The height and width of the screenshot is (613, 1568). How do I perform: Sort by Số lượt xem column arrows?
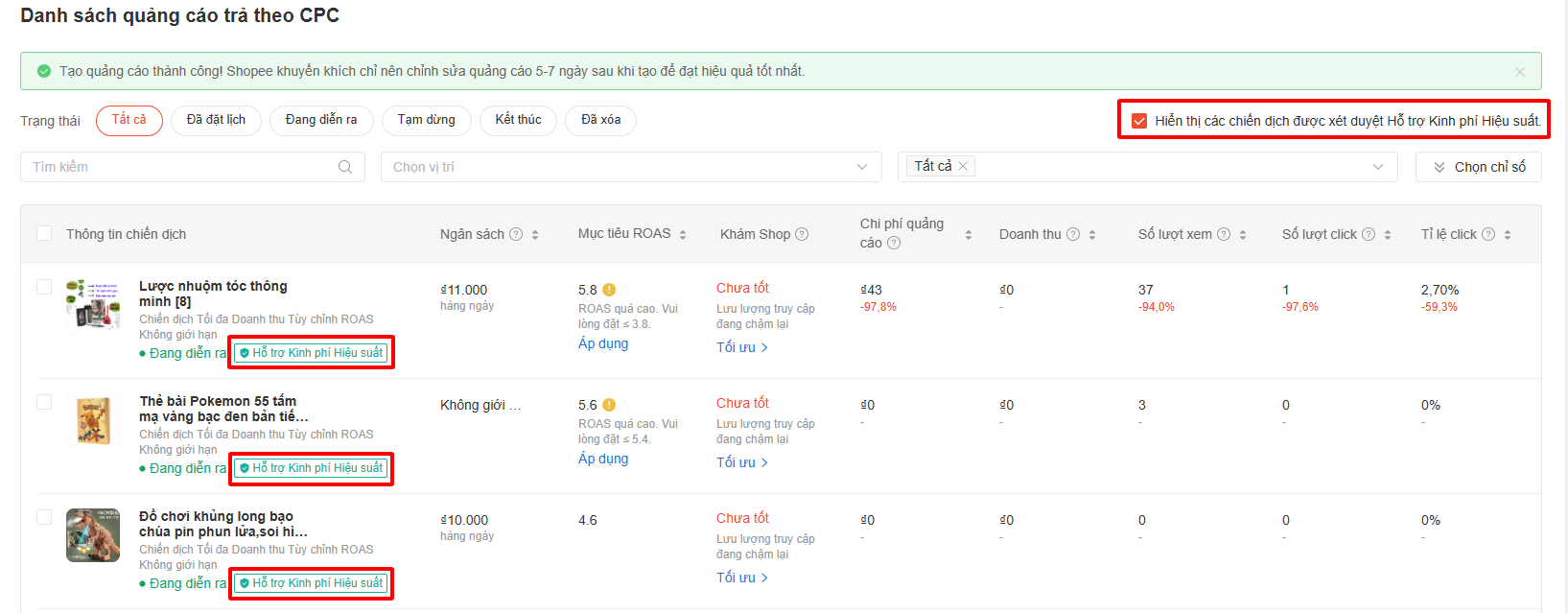tap(1243, 234)
